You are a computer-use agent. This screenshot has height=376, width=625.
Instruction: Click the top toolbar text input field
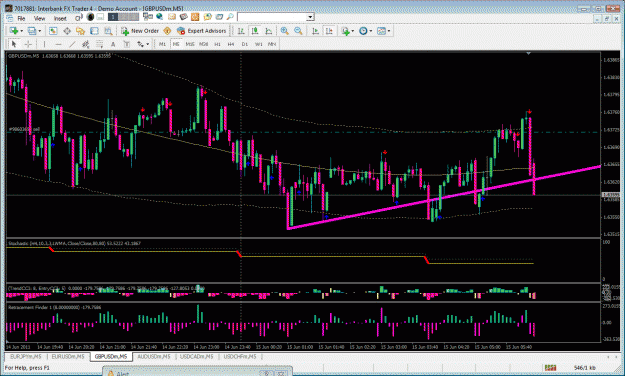click(272, 17)
